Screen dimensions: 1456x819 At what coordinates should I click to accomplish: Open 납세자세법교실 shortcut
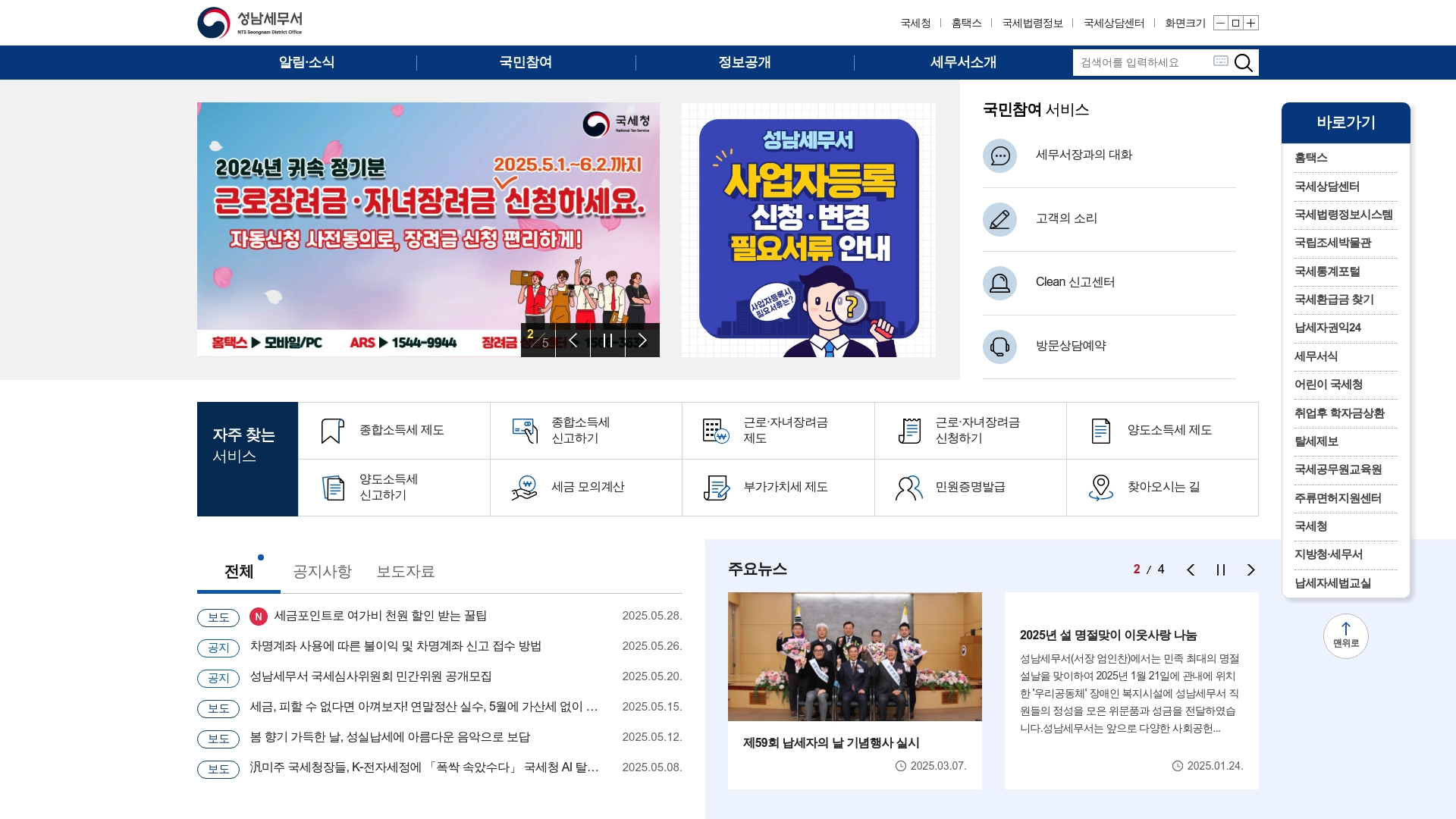click(x=1332, y=583)
